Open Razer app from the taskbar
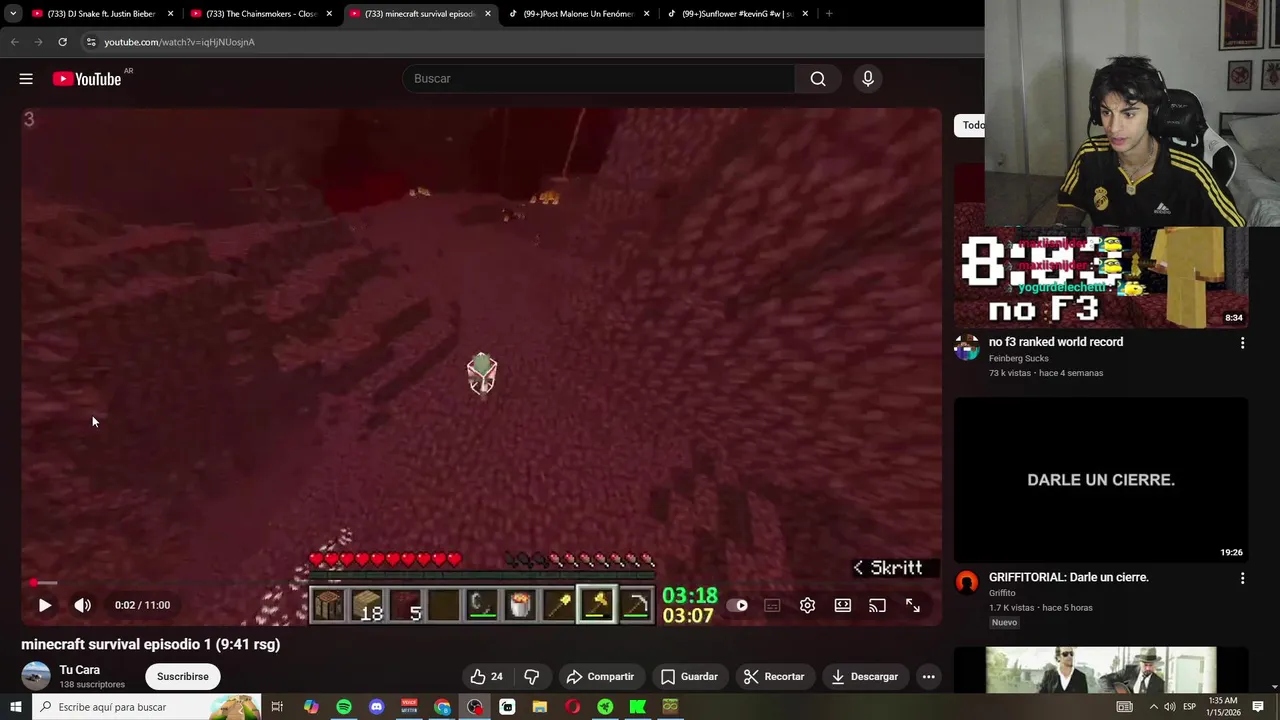This screenshot has width=1280, height=720. pyautogui.click(x=605, y=707)
